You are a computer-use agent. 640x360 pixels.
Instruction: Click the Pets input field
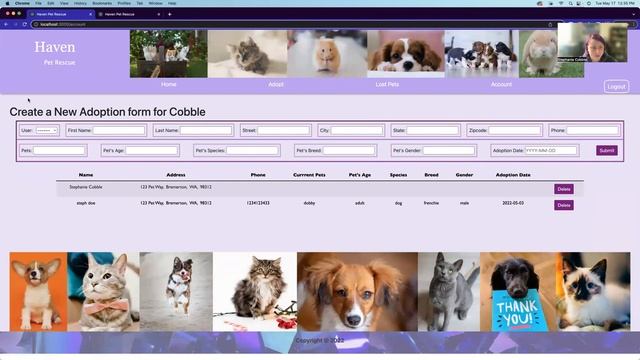point(59,150)
